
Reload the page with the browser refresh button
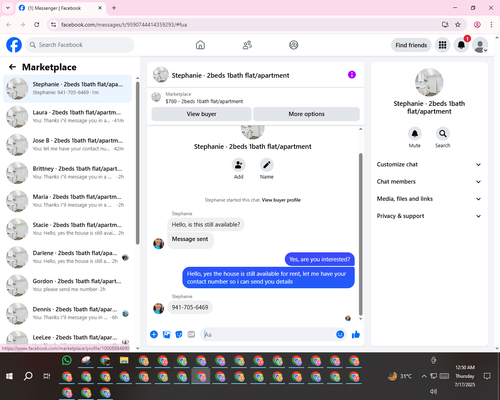(37, 25)
